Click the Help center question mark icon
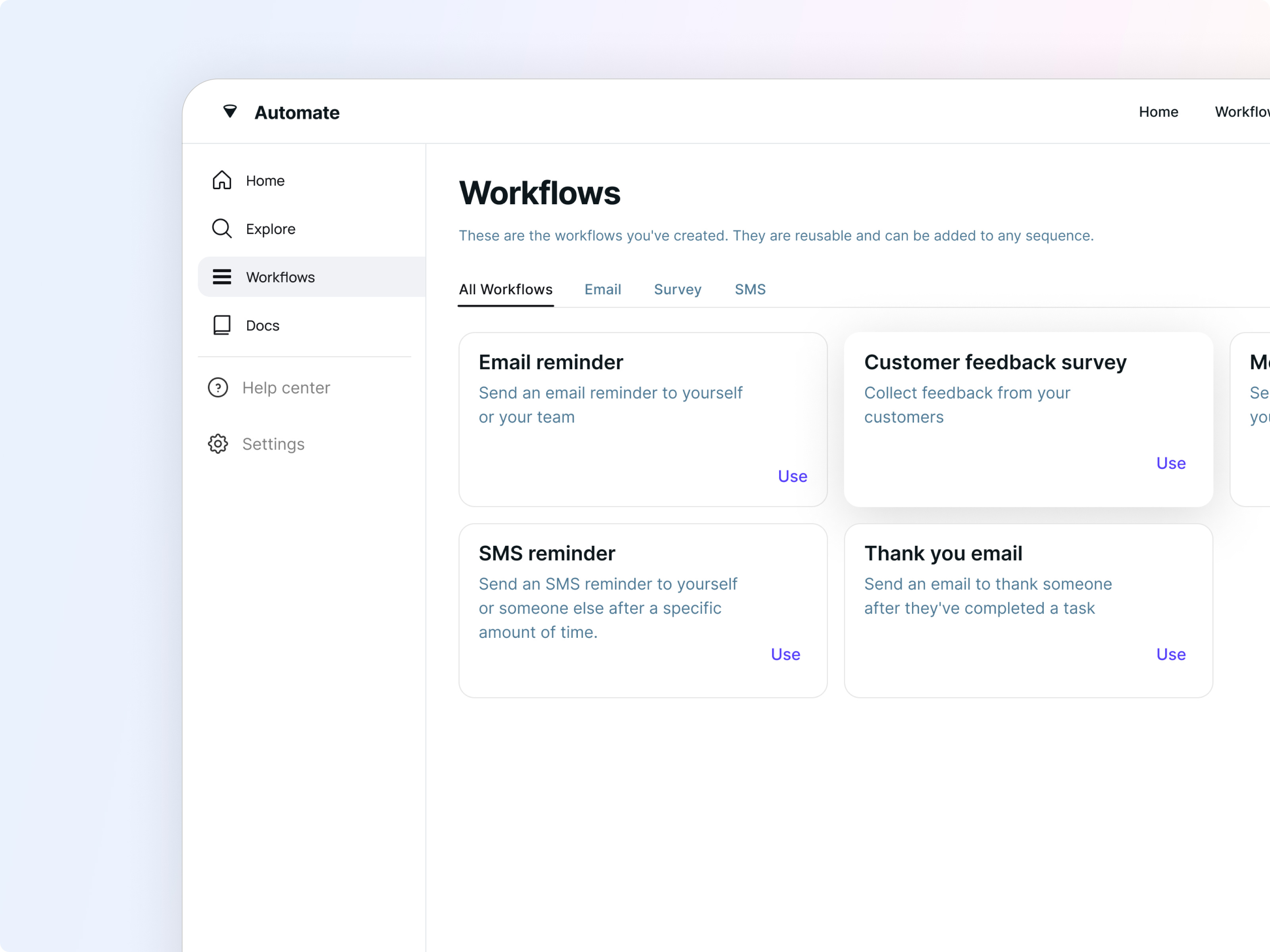Viewport: 1270px width, 952px height. click(x=218, y=387)
